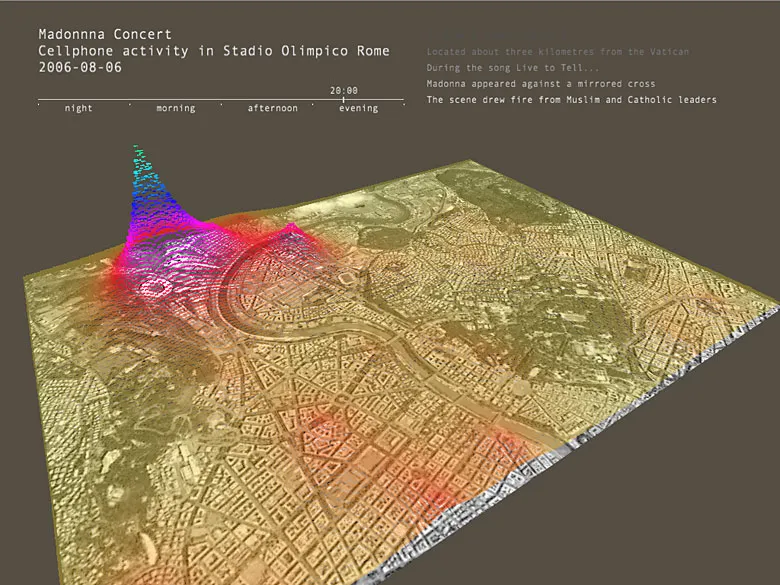Select the night segment of the timeline
The image size is (780, 585).
(78, 108)
